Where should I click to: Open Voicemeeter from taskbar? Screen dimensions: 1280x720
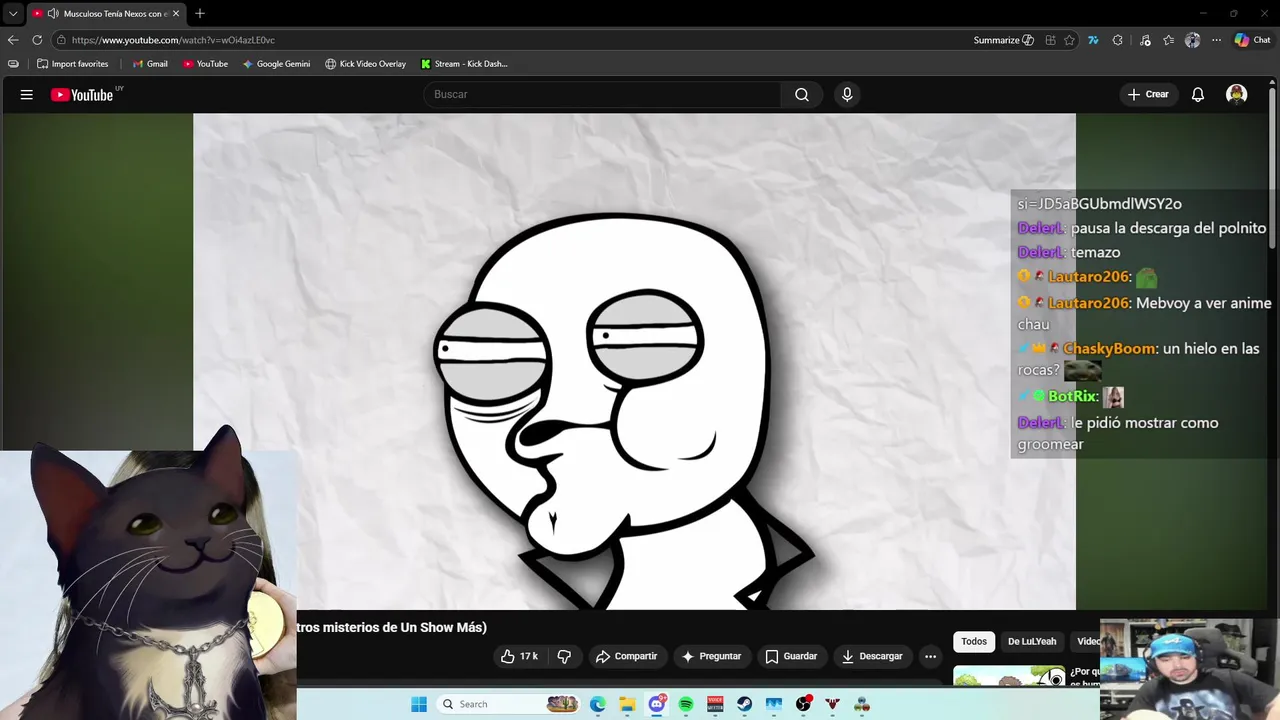(x=715, y=704)
